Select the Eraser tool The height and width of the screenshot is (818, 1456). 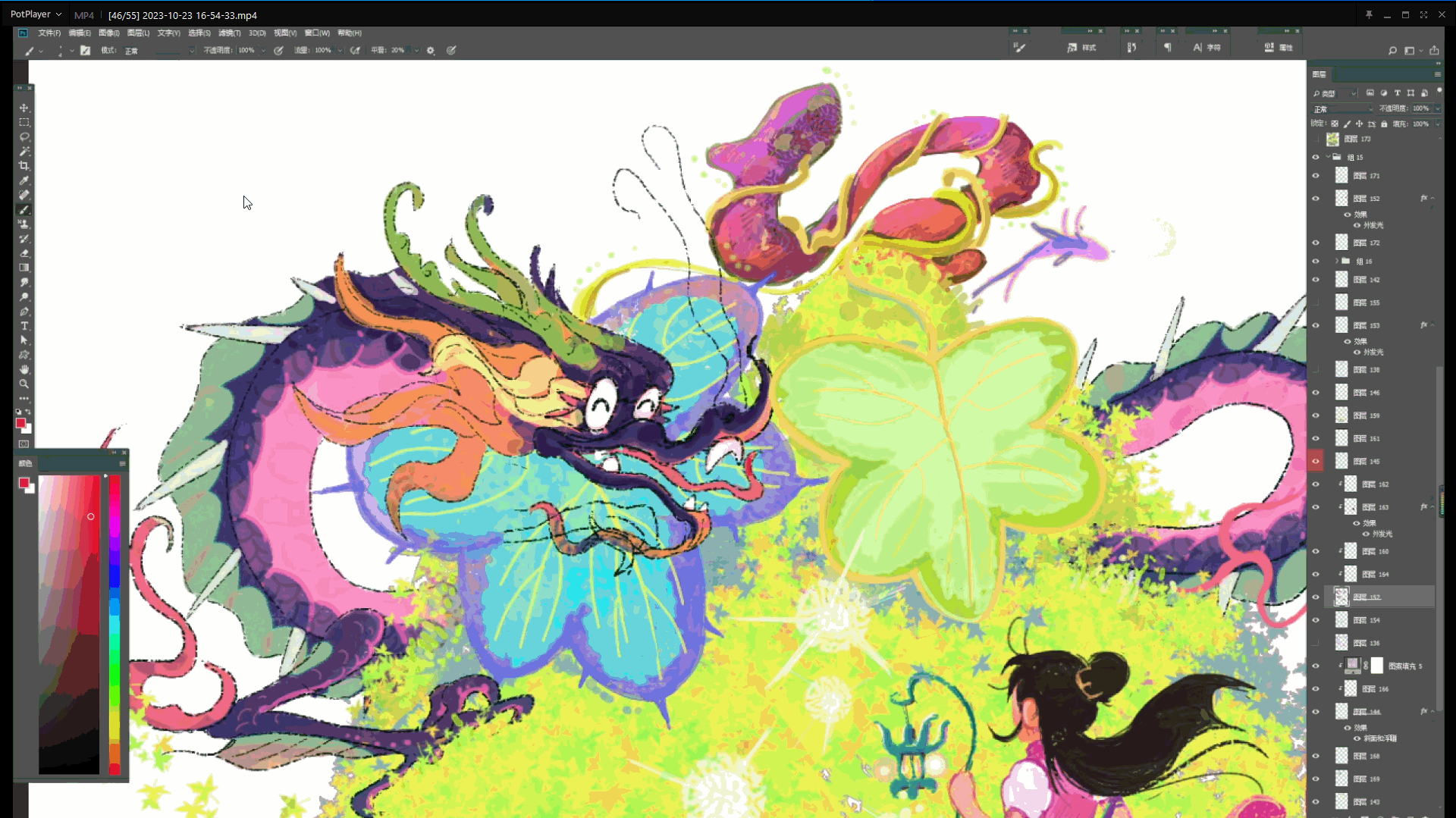click(24, 253)
